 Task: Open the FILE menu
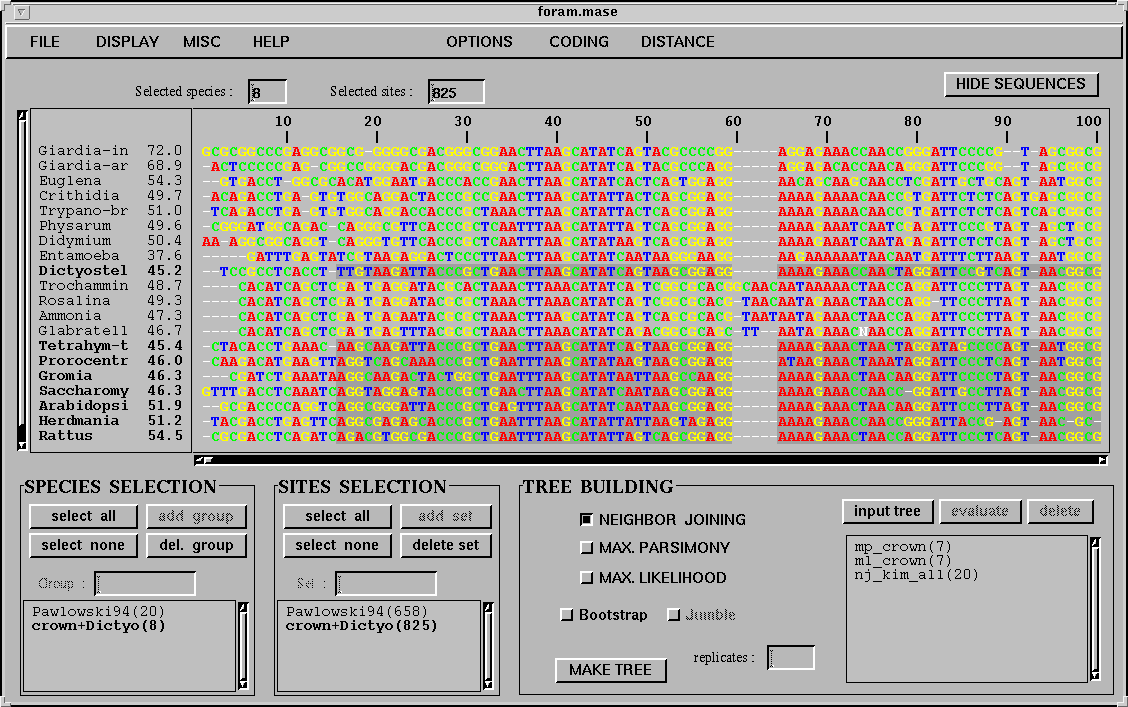pyautogui.click(x=44, y=42)
